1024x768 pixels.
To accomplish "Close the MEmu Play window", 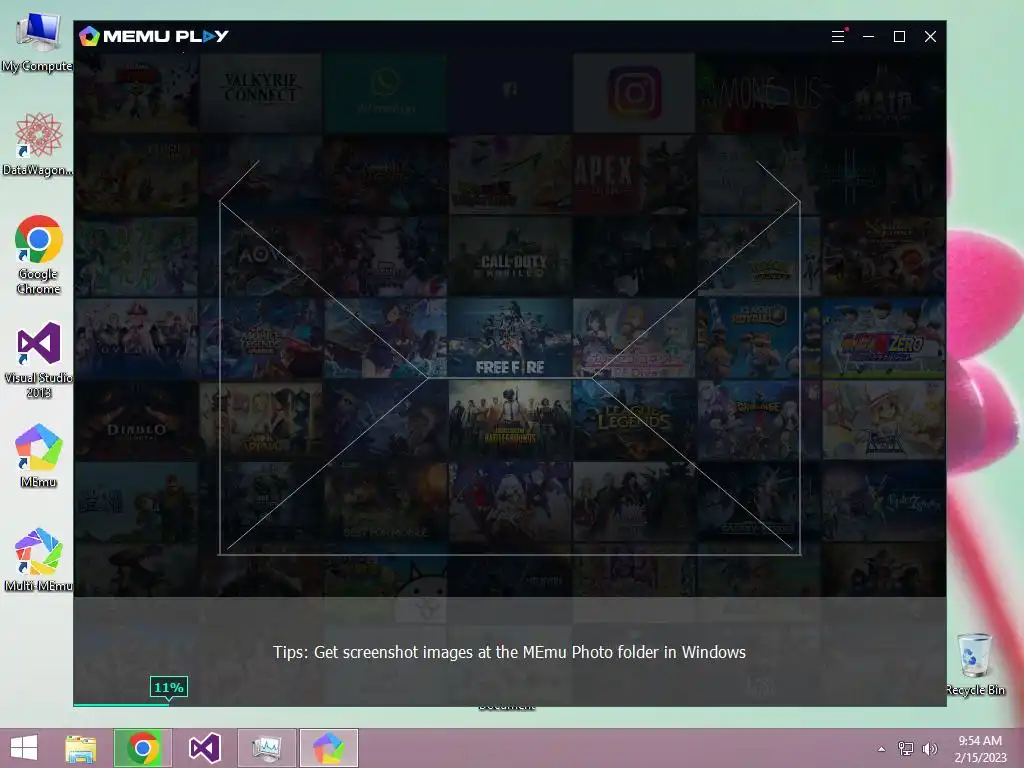I will (x=931, y=37).
